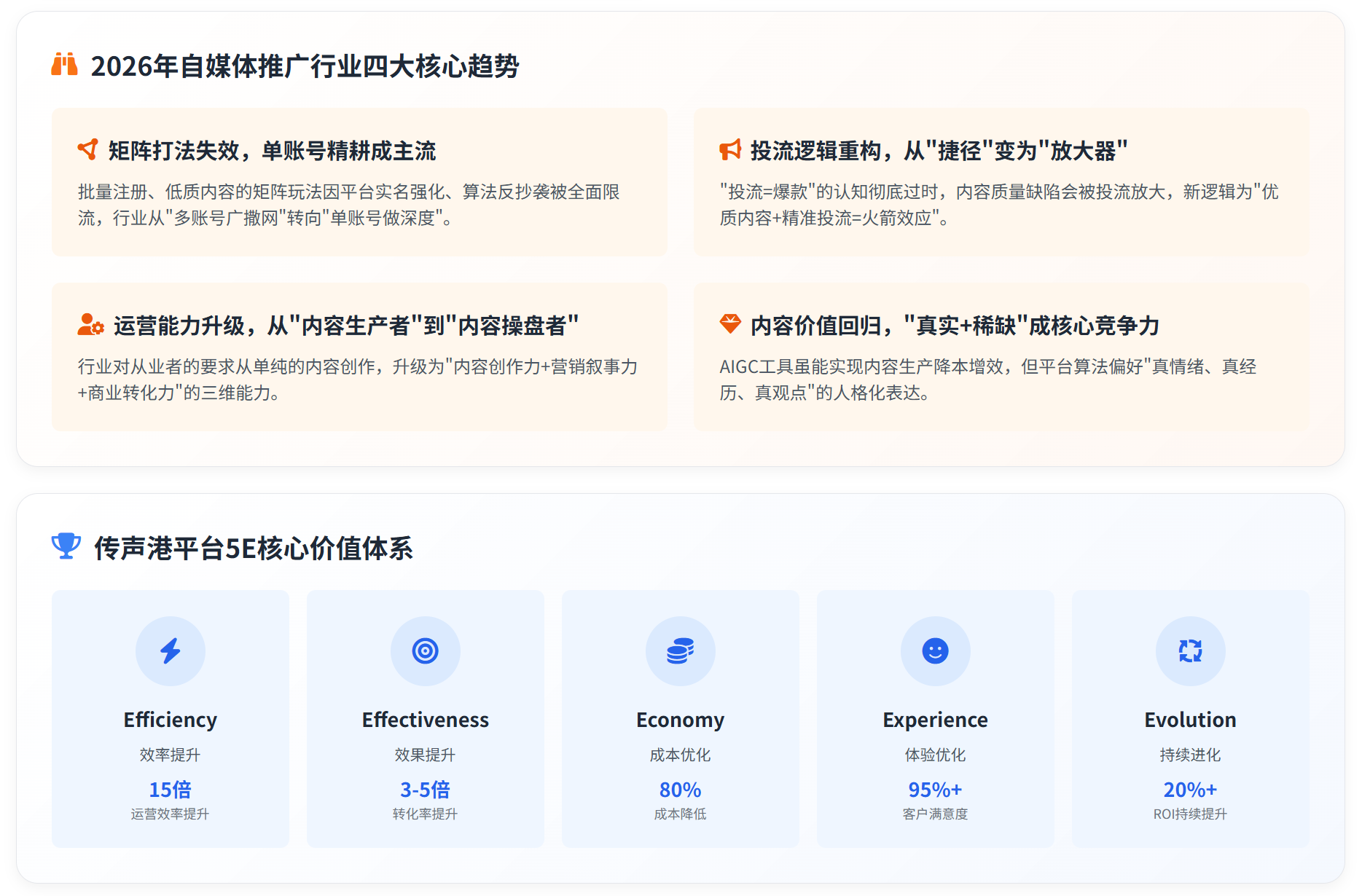Select the 2026年自媒体推广行业四大核心趋势 heading
This screenshot has height=896, width=1362.
pos(305,66)
